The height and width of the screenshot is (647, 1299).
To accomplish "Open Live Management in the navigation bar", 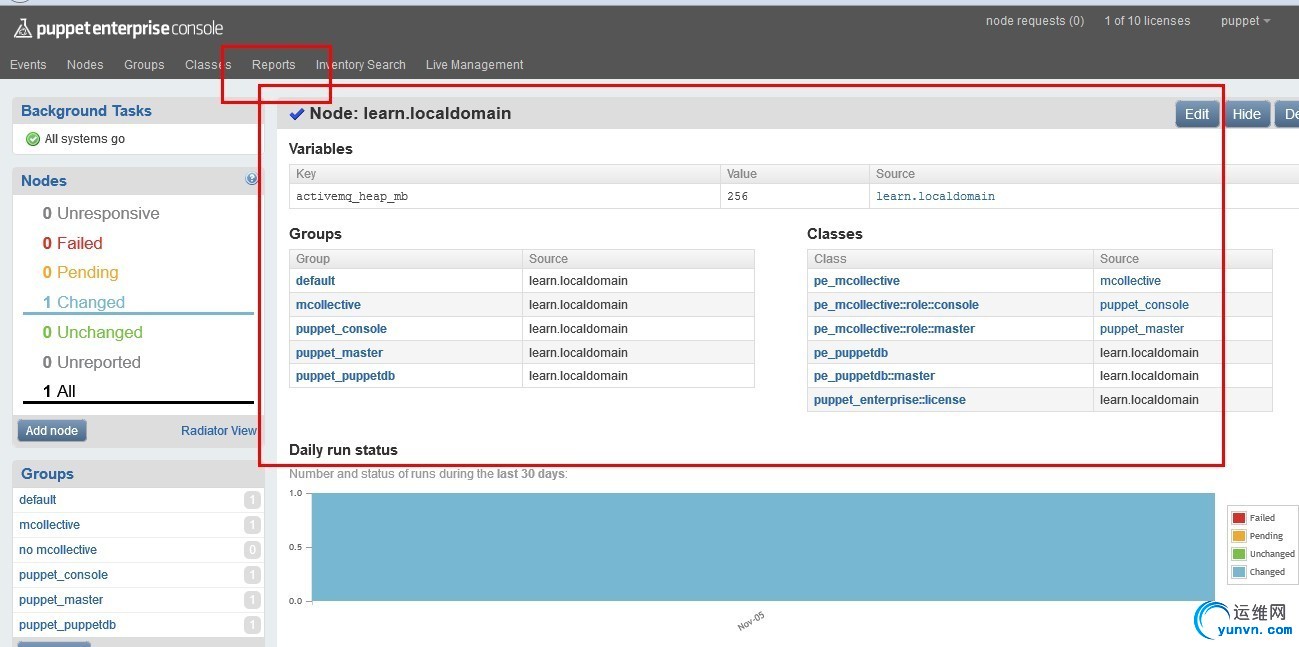I will tap(474, 65).
